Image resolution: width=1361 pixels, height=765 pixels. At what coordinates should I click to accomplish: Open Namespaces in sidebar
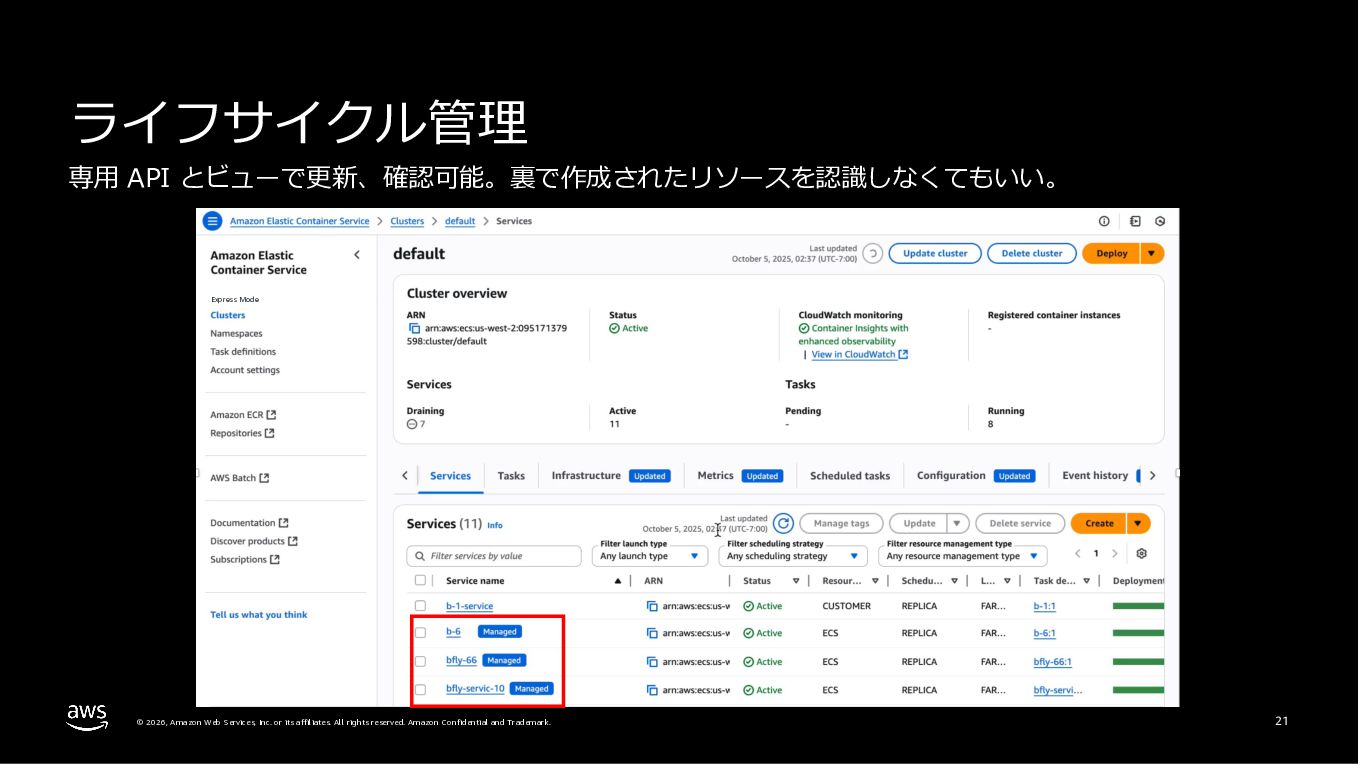coord(236,334)
